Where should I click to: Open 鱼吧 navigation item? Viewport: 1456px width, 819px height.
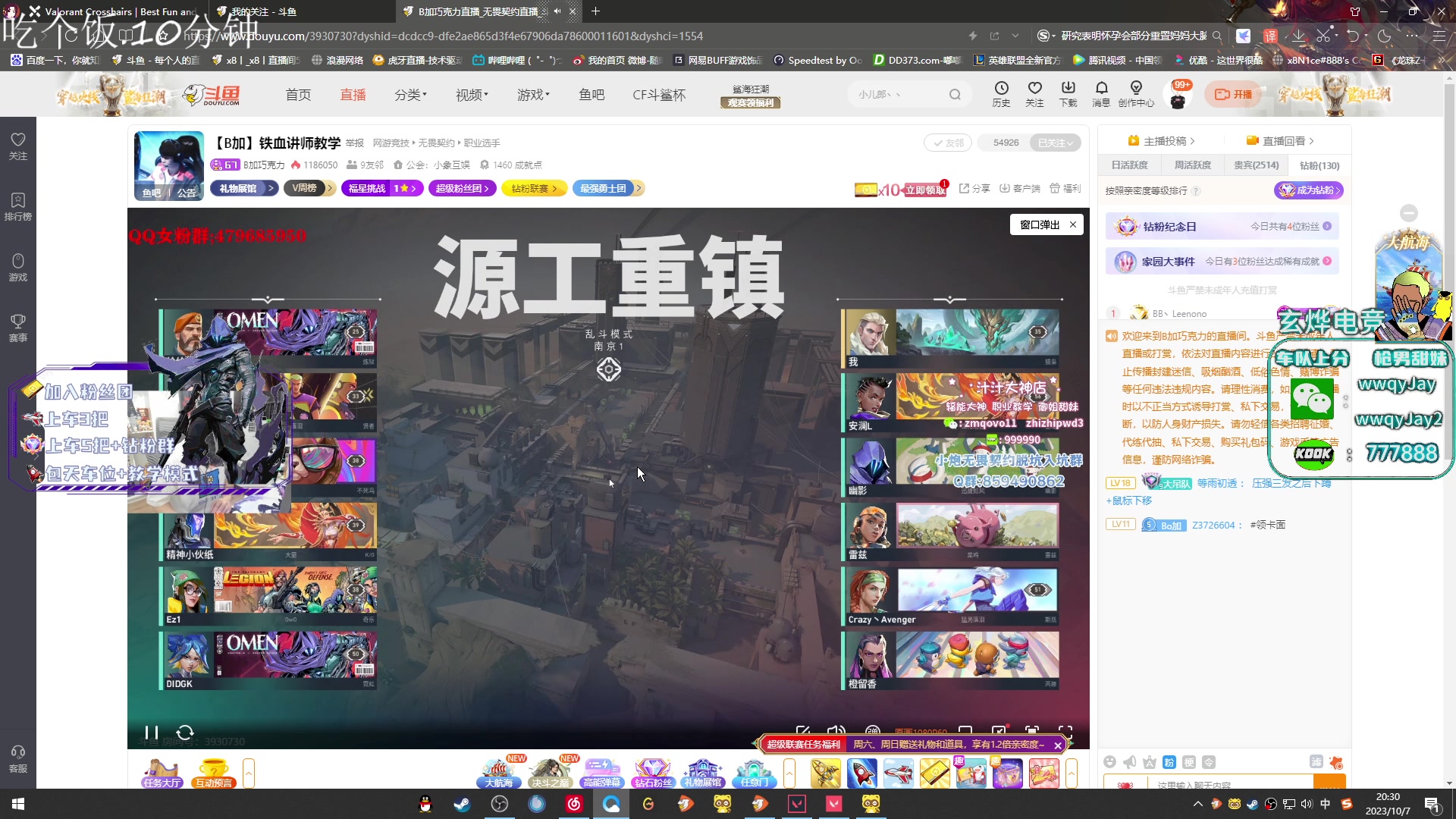[591, 94]
